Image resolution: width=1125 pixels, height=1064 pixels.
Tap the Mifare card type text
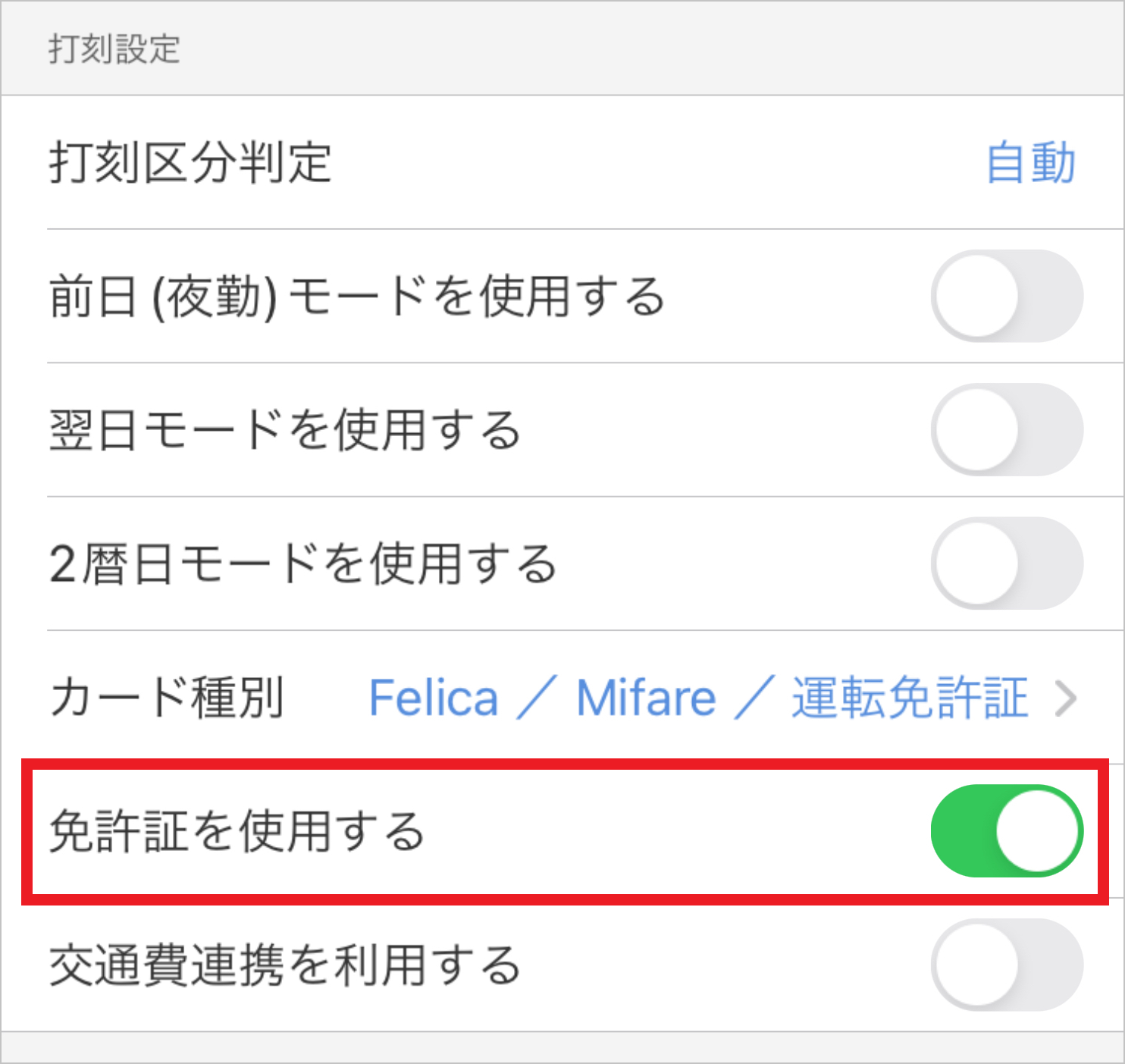646,698
